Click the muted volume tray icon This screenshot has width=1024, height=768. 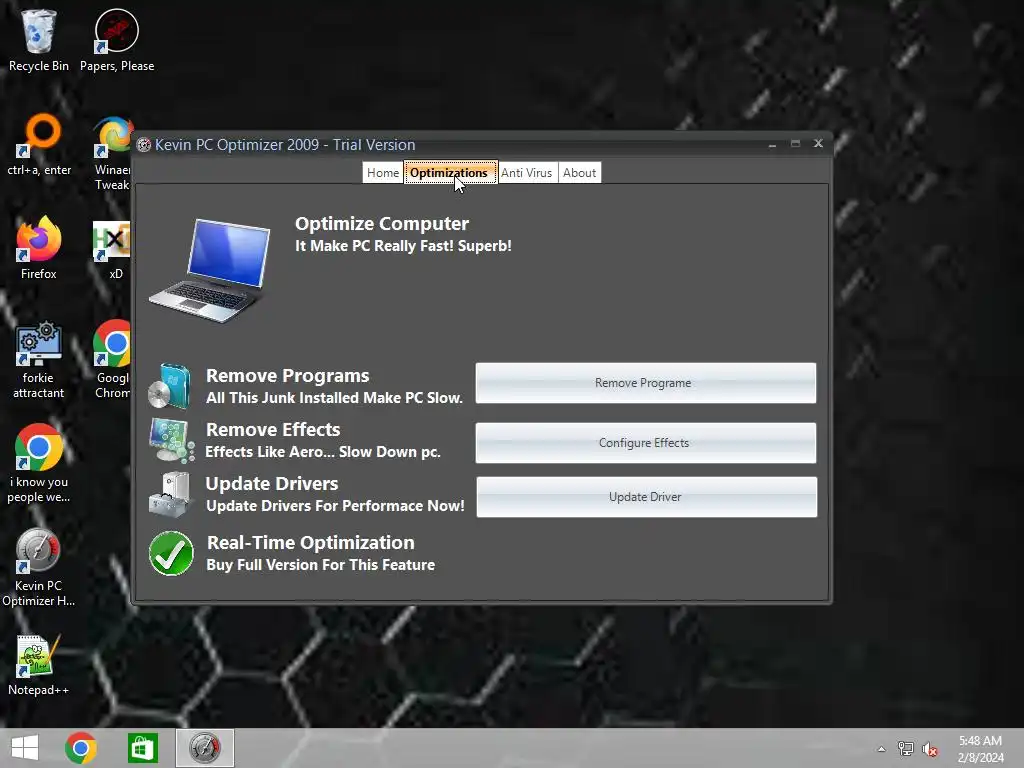[x=930, y=749]
